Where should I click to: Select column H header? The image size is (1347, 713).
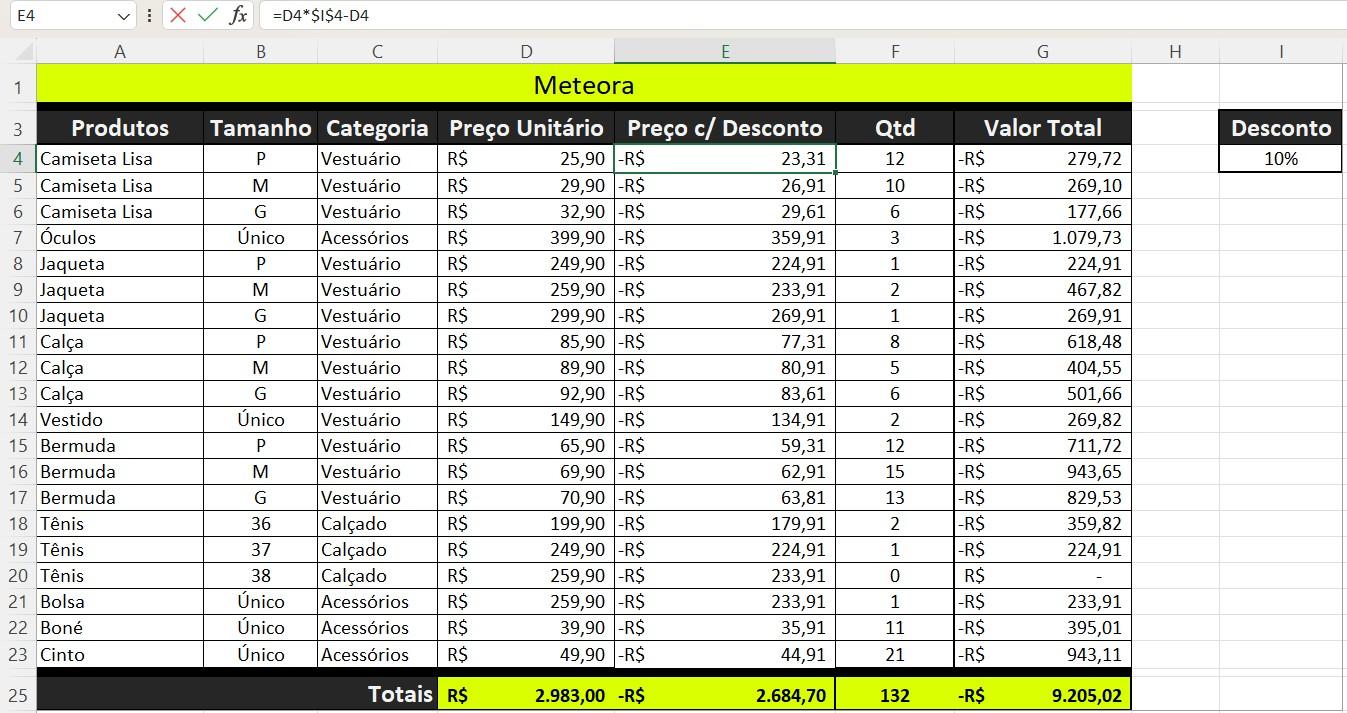tap(1175, 52)
